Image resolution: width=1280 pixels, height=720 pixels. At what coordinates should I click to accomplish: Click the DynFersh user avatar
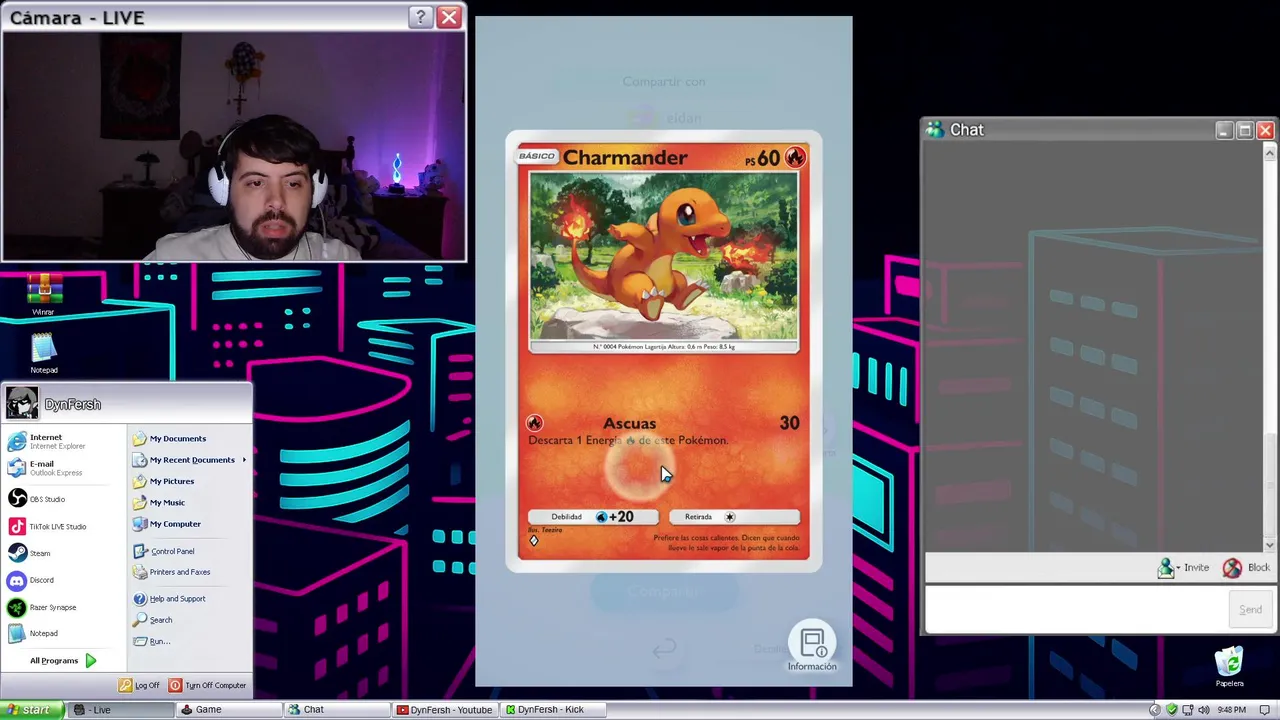click(x=22, y=403)
